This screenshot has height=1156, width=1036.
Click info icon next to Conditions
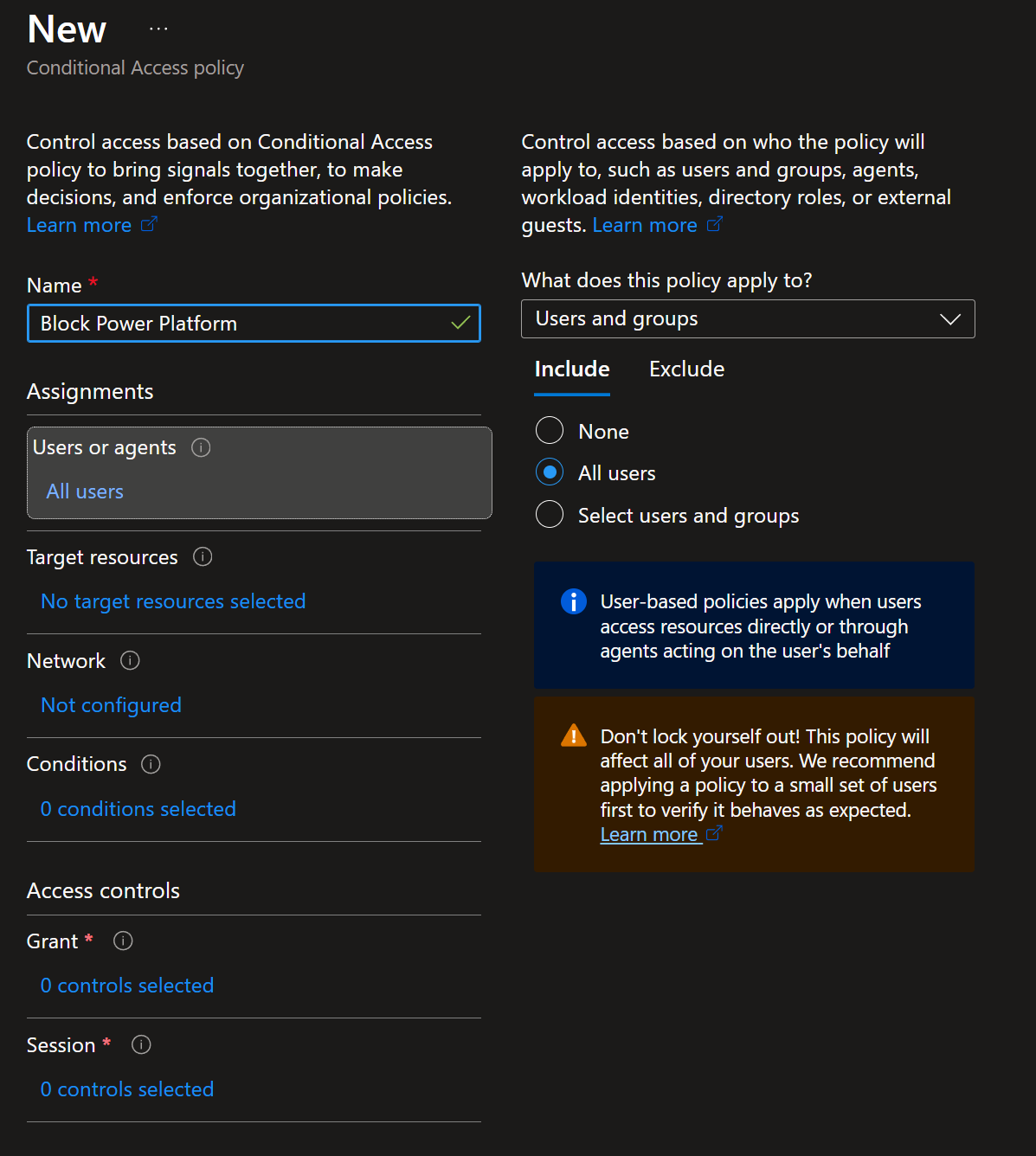coord(151,764)
